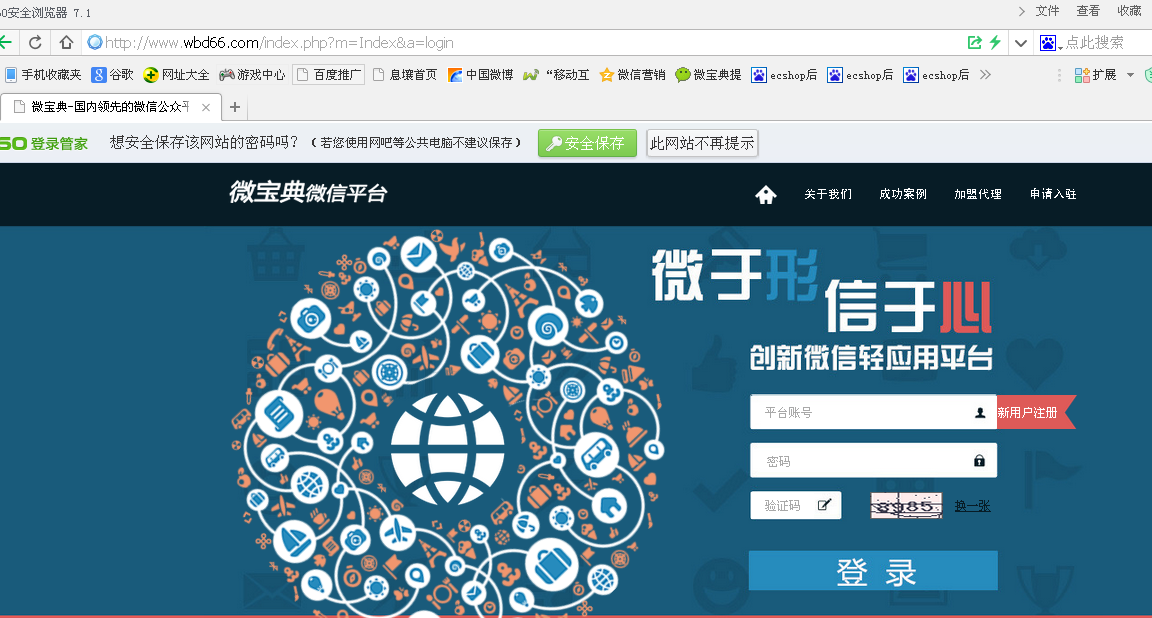
Task: Click the green share icon in address bar
Action: tap(975, 43)
